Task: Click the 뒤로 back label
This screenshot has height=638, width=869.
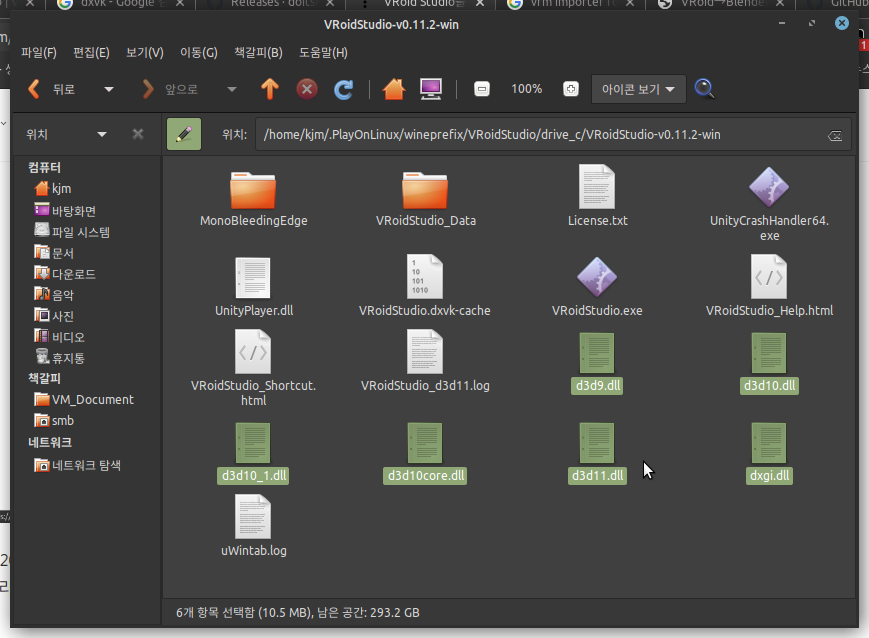Action: tap(64, 89)
